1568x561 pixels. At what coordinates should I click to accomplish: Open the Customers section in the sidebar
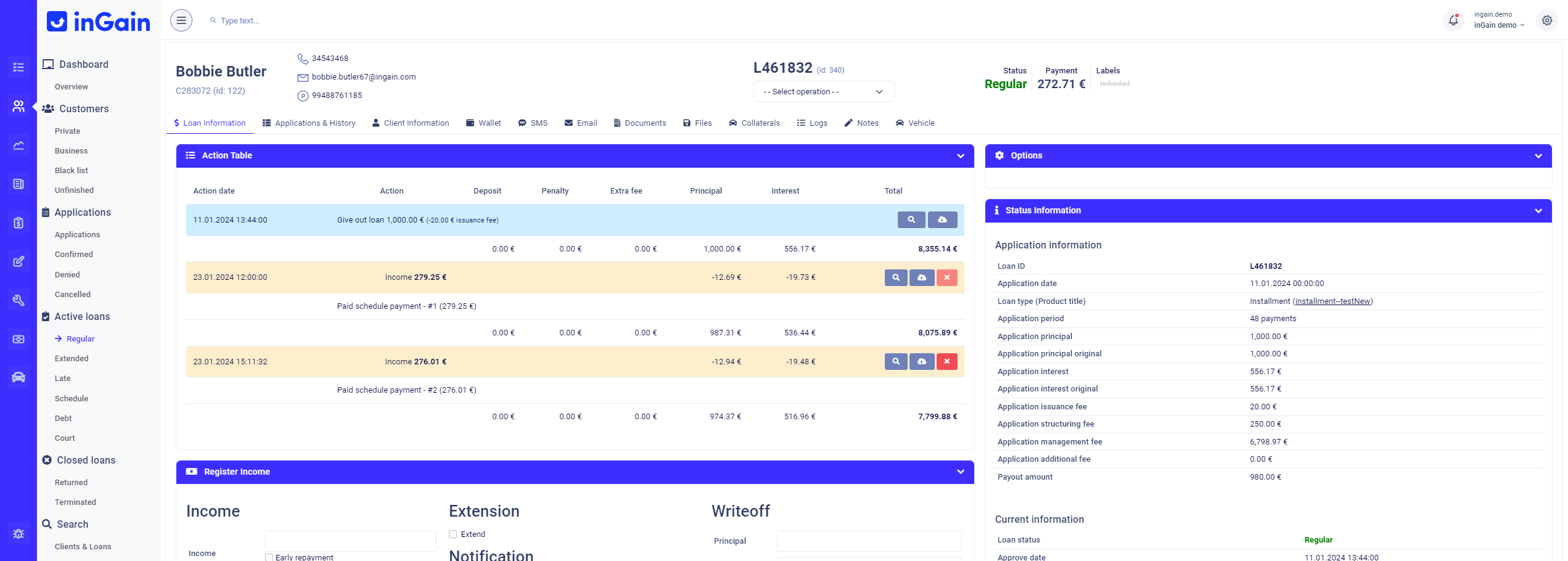(x=18, y=106)
